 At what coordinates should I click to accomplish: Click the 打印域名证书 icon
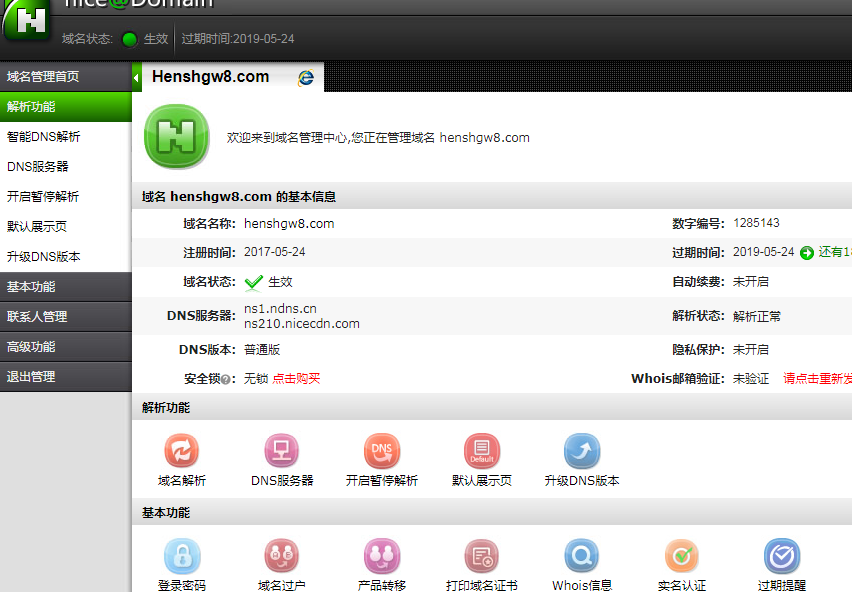[481, 556]
